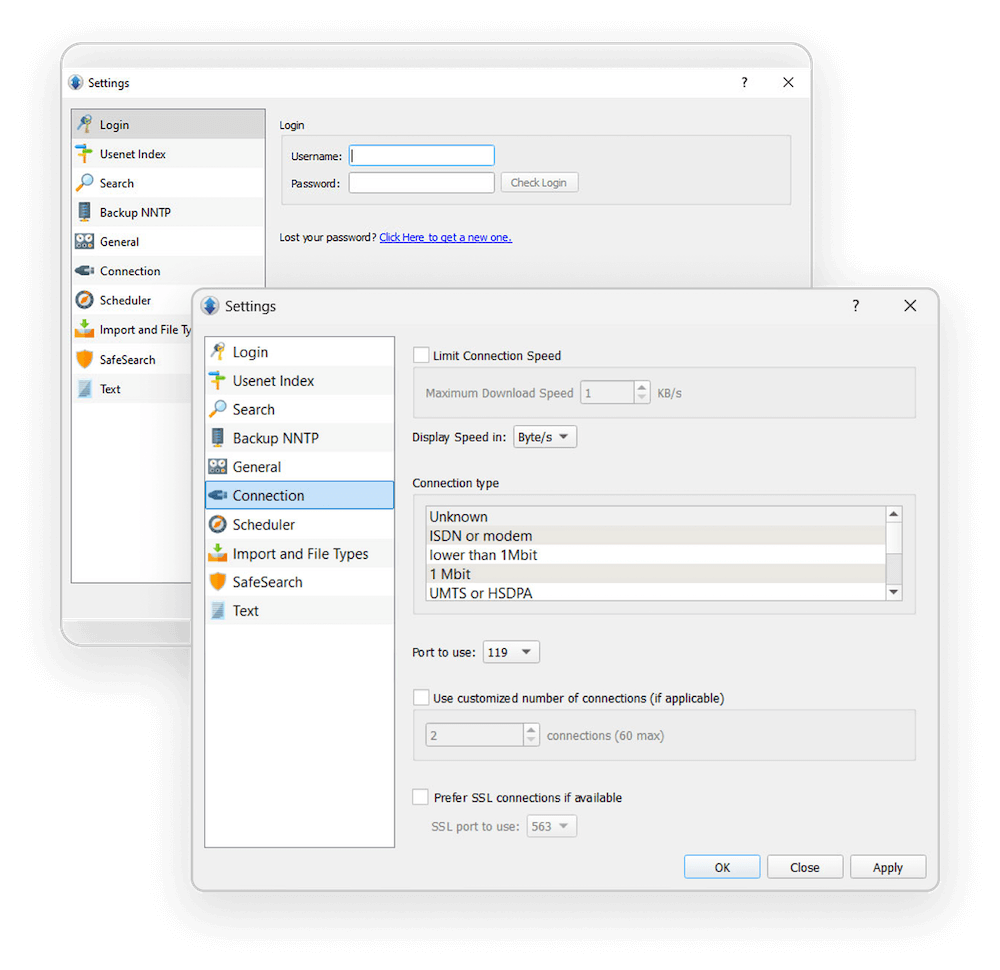Image resolution: width=1000 pixels, height=970 pixels.
Task: Enable Limit Connection Speed
Action: tap(421, 355)
